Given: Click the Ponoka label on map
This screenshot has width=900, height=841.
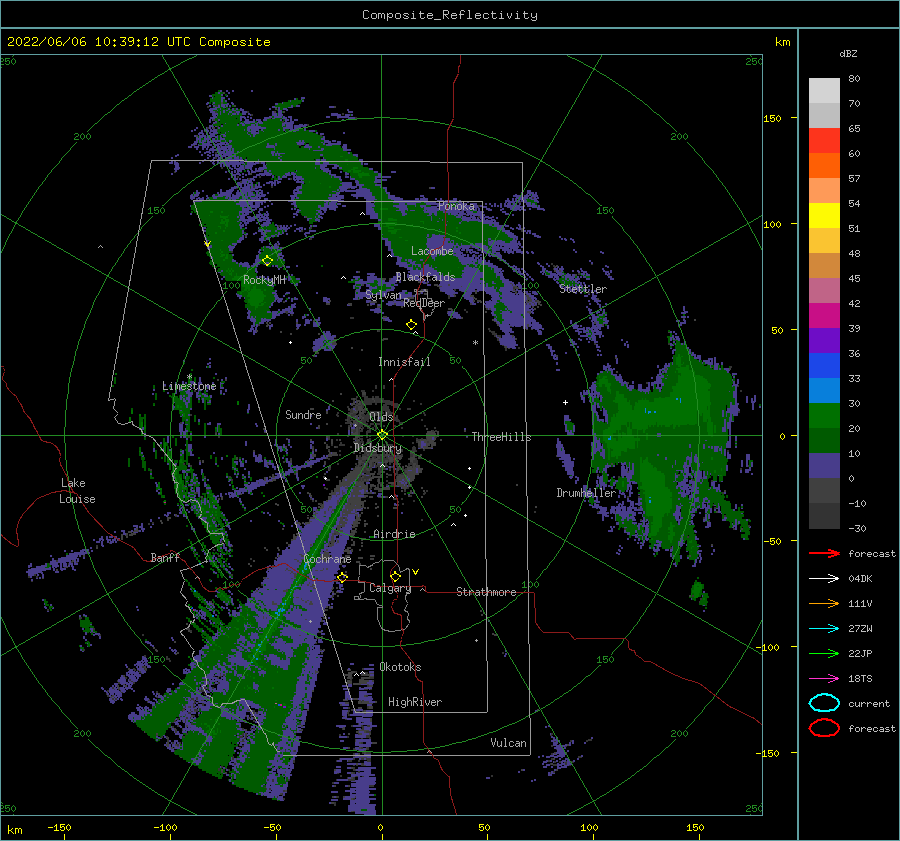Looking at the screenshot, I should coord(456,206).
